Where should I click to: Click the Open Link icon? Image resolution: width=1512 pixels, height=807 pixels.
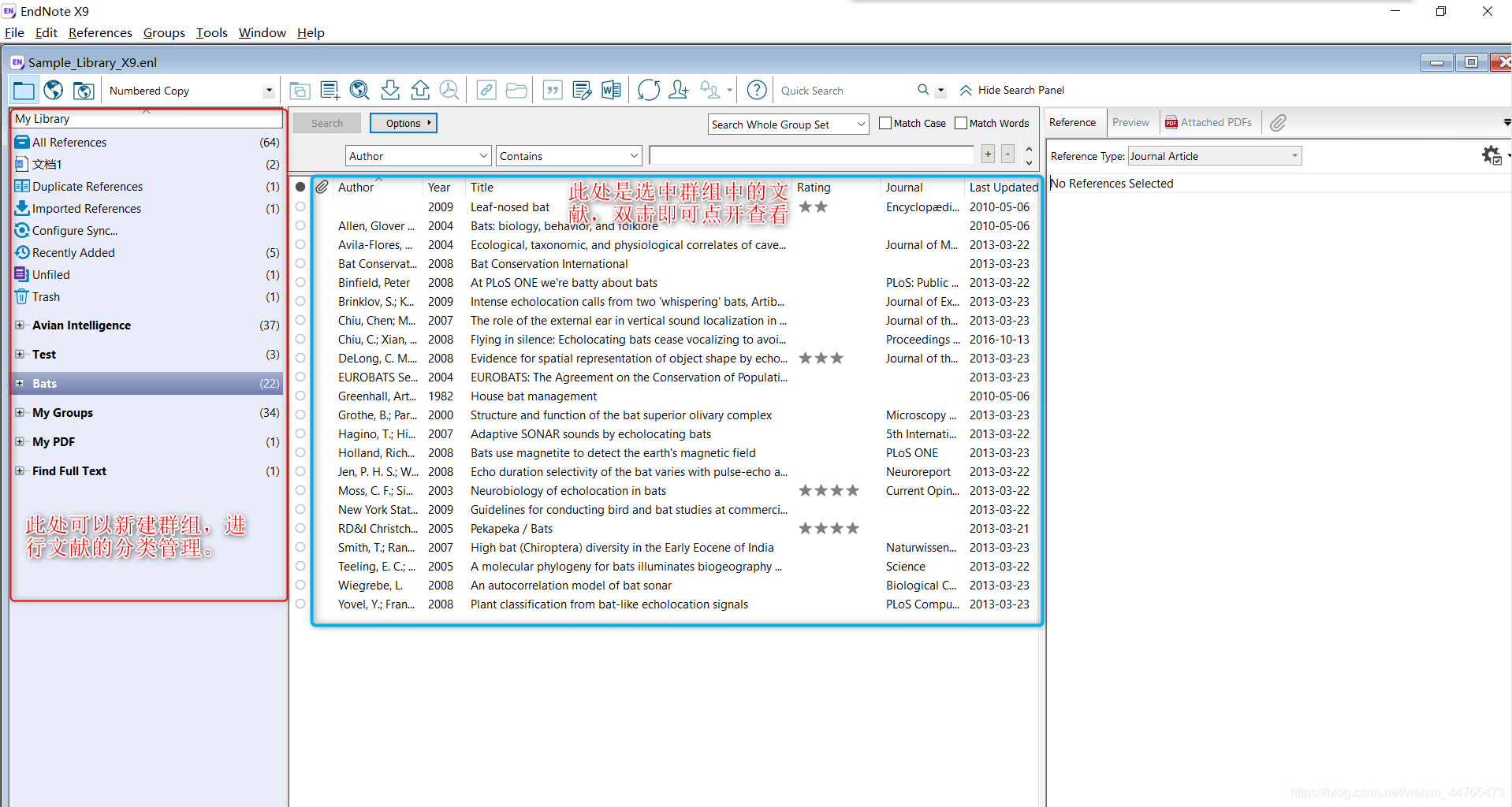[486, 91]
